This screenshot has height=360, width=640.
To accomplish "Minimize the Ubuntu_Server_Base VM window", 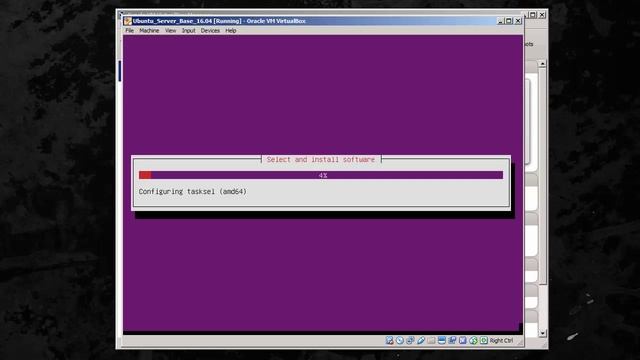I will click(x=500, y=21).
